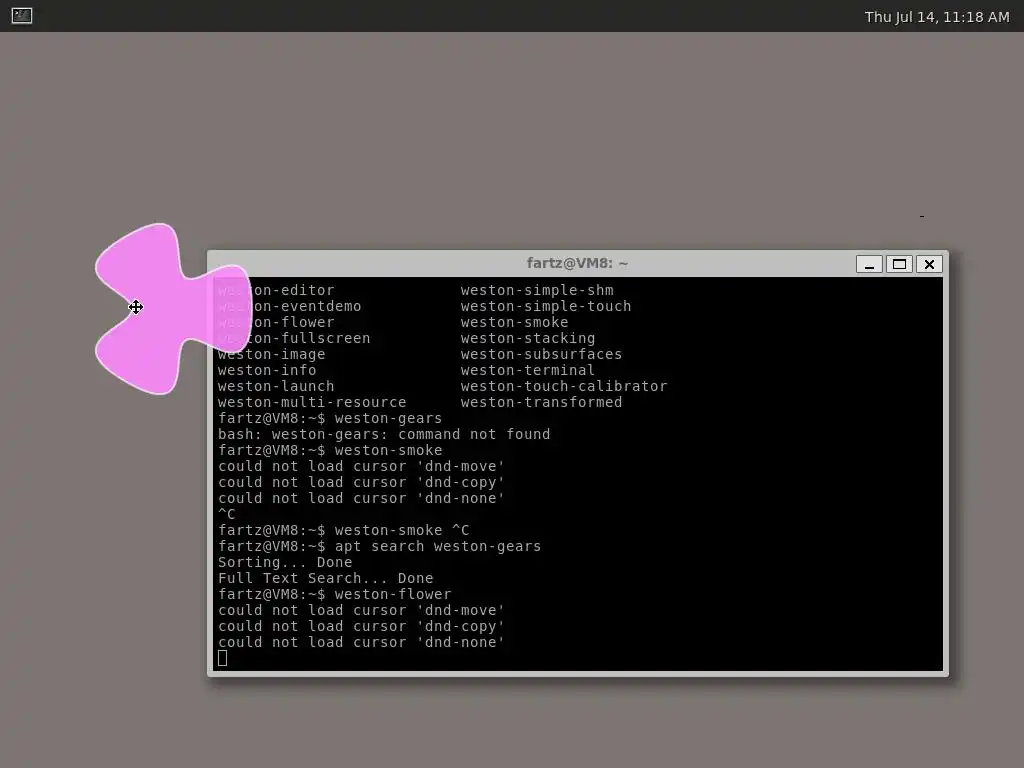The height and width of the screenshot is (768, 1024).
Task: Click the text 'weston-simple-shm'
Action: click(537, 290)
